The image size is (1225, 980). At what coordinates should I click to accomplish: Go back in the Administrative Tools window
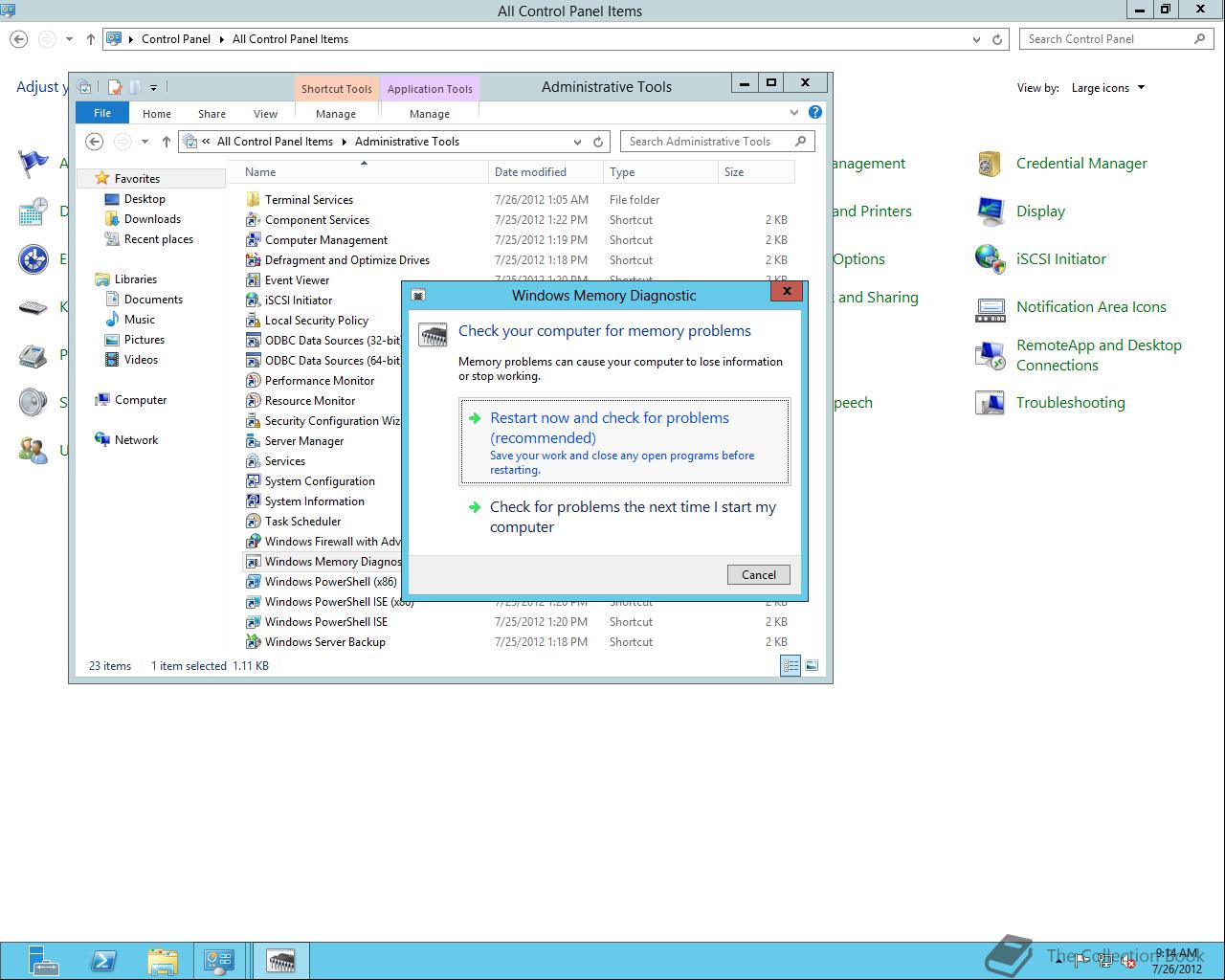click(94, 142)
